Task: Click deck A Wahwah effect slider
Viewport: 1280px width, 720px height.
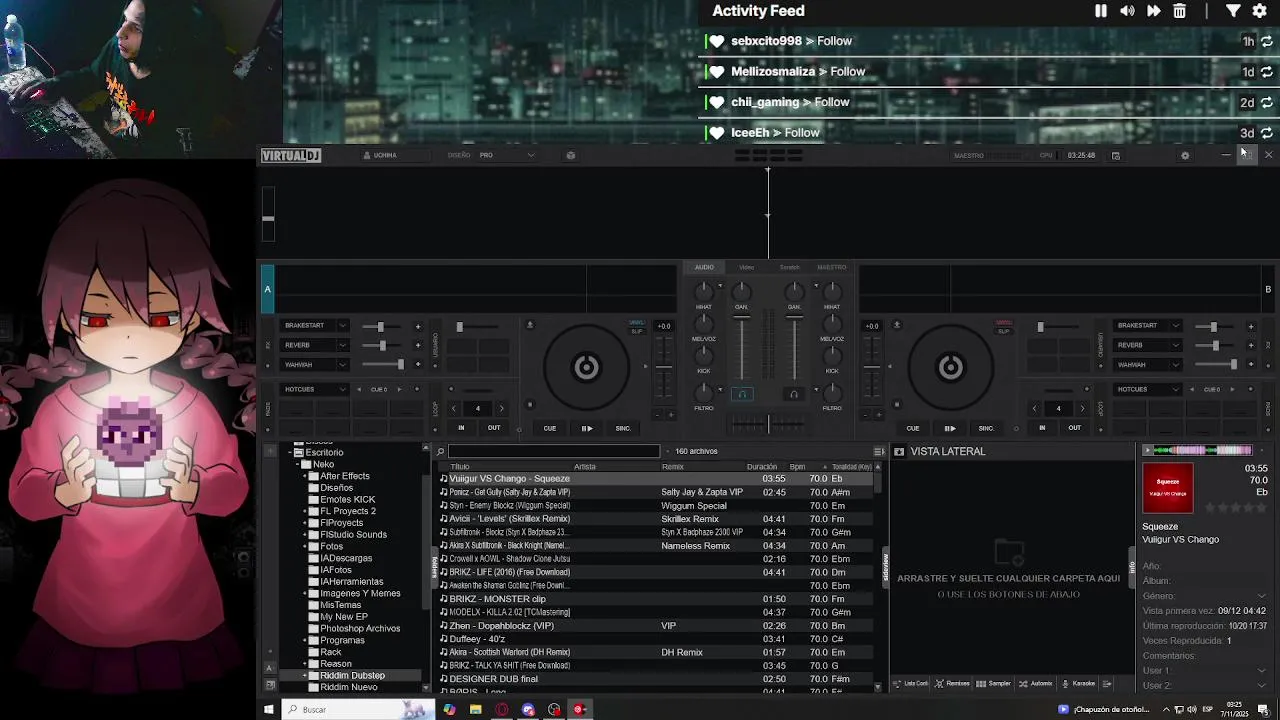Action: coord(383,365)
